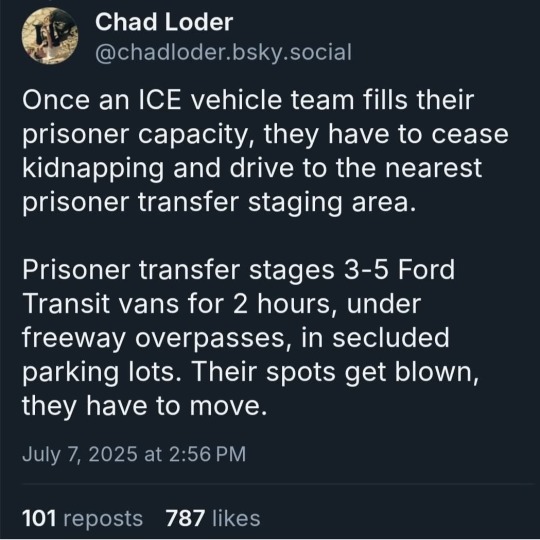Click the text "prisoner transfer staging area."
The width and height of the screenshot is (540, 540).
tap(219, 203)
